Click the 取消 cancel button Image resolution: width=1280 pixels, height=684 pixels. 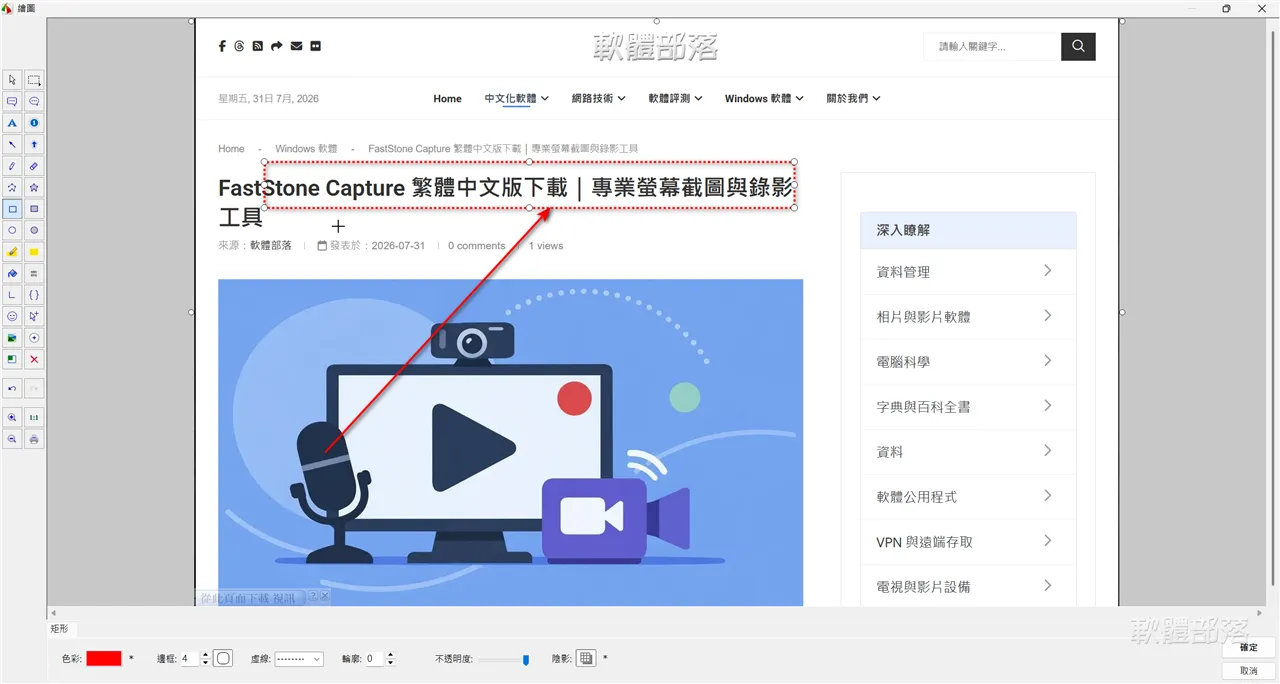1248,671
